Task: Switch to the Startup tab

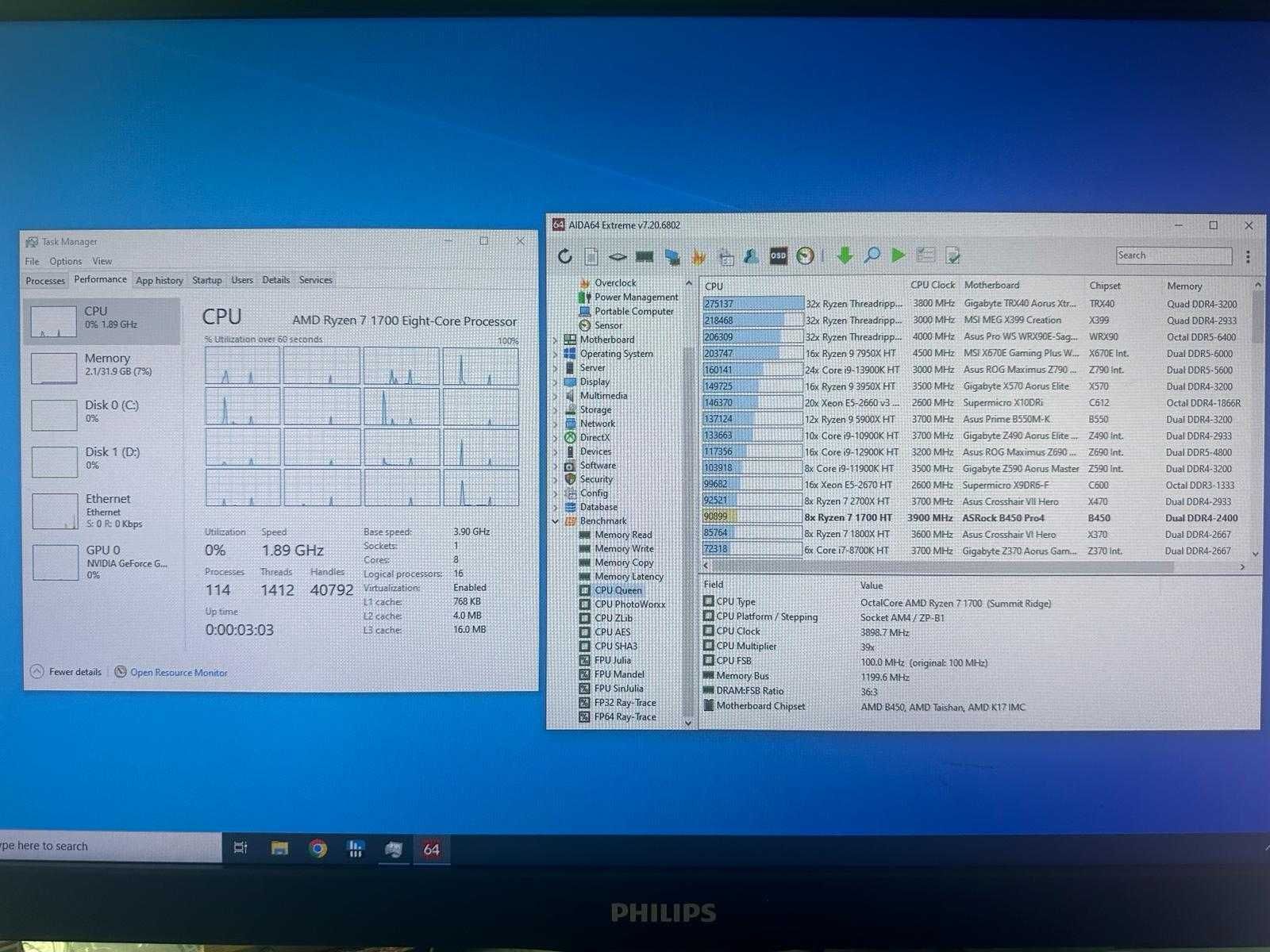Action: [x=206, y=280]
